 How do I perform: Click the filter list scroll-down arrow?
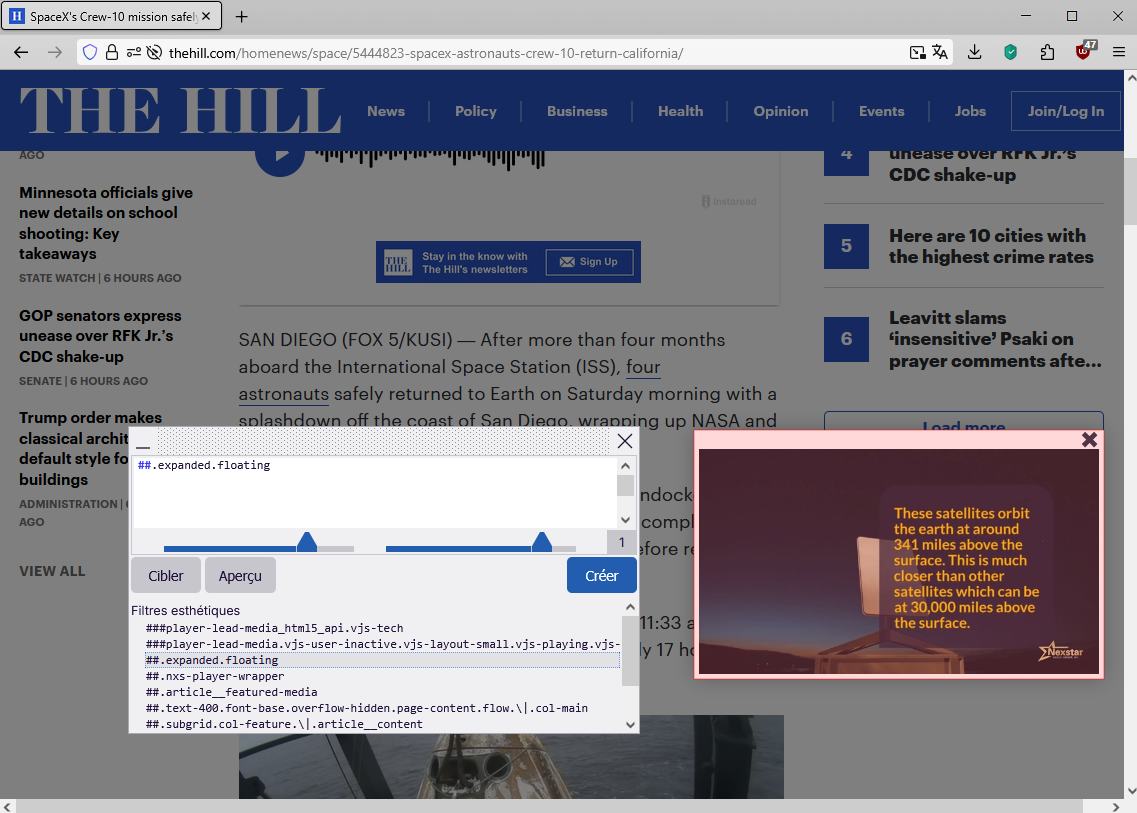point(630,725)
